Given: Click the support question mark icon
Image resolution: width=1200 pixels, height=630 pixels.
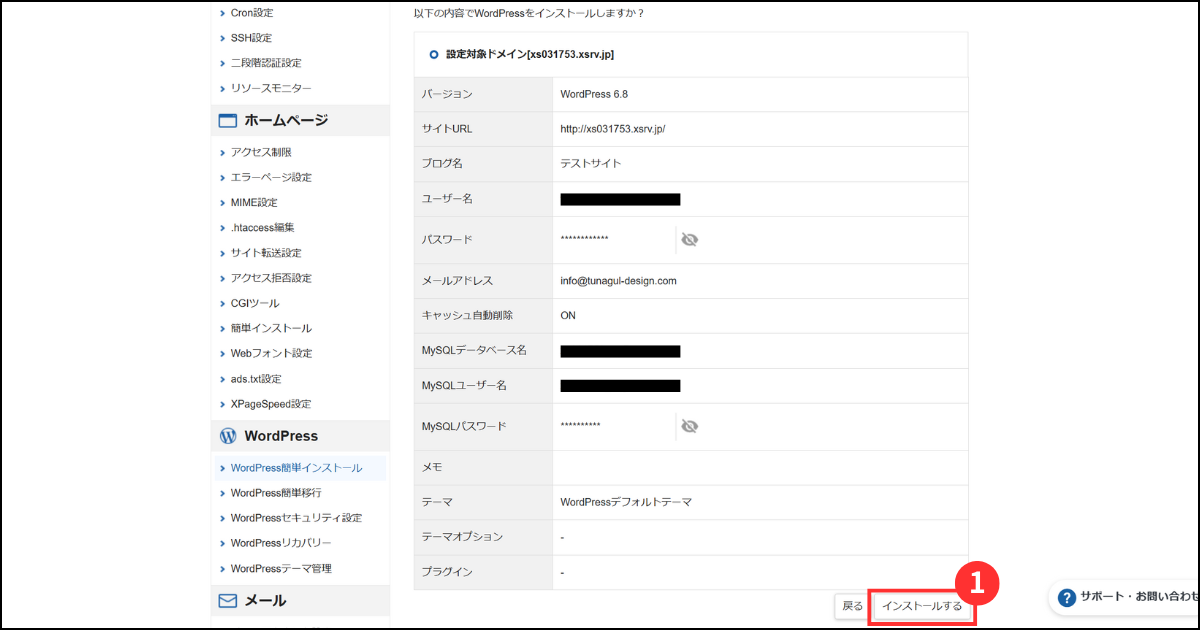Looking at the screenshot, I should pyautogui.click(x=1066, y=598).
